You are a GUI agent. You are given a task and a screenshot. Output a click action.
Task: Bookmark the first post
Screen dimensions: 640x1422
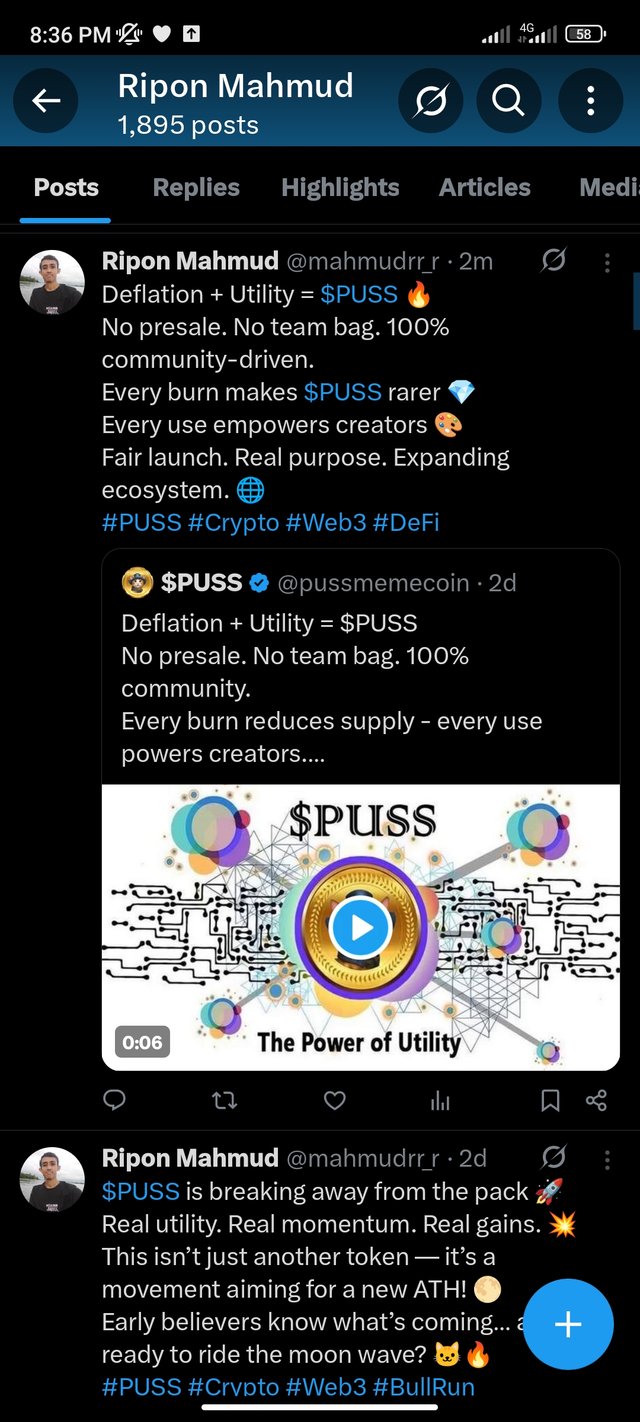pyautogui.click(x=550, y=1100)
